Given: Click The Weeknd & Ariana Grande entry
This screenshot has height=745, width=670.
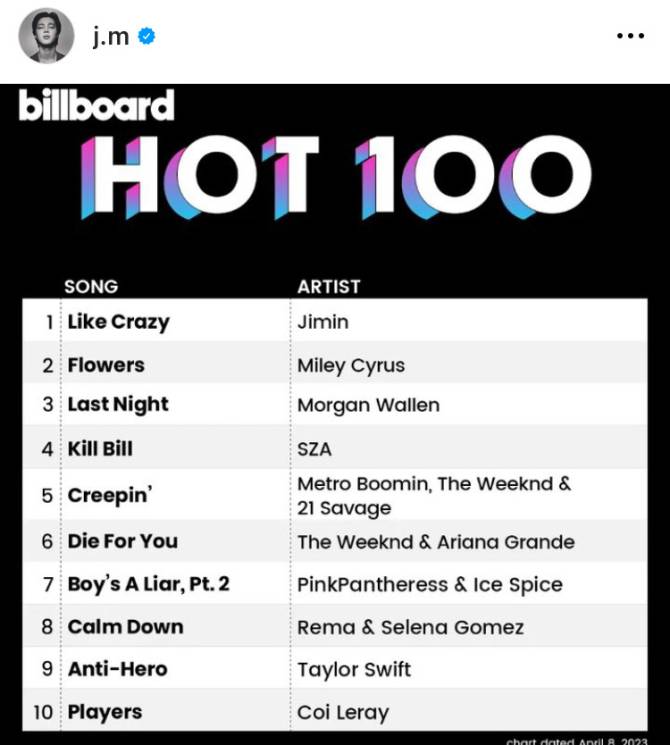Looking at the screenshot, I should pyautogui.click(x=436, y=542).
